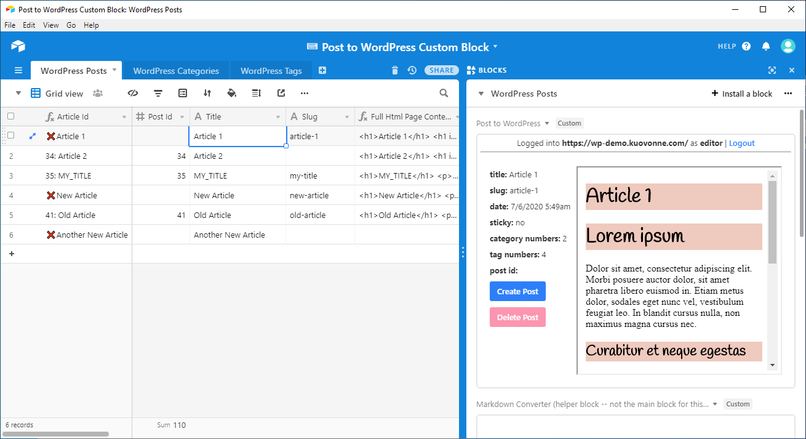The image size is (806, 439).
Task: Open the Post Id column dropdown
Action: [x=182, y=117]
